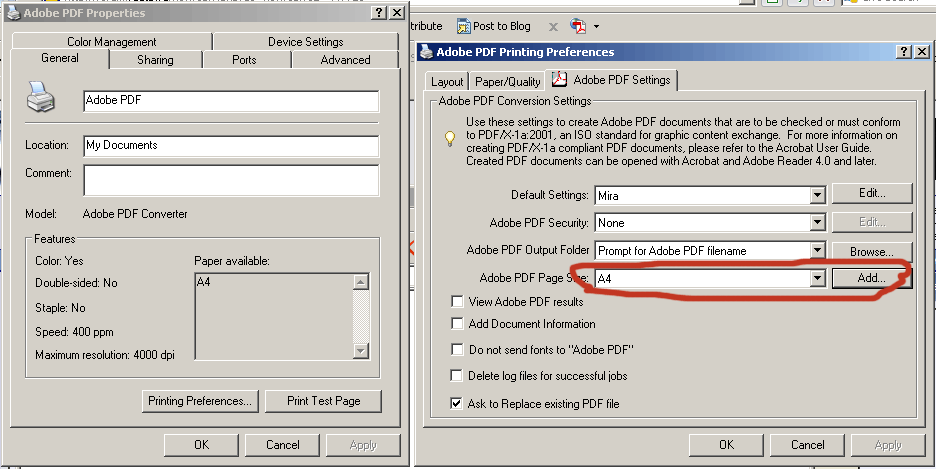Open the General tab in Adobe PDF Properties

point(60,58)
